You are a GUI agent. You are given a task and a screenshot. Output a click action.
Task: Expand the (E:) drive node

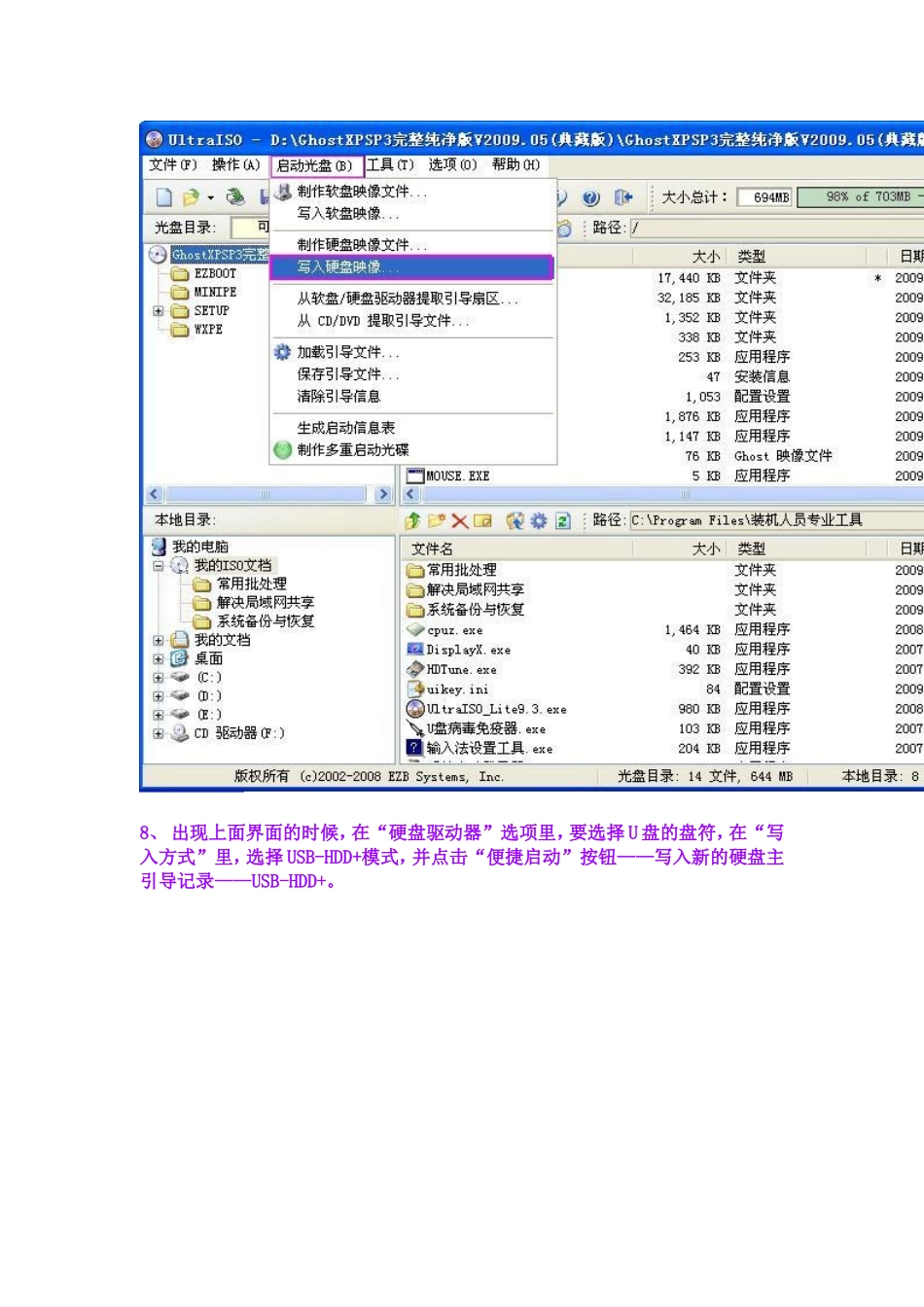point(159,715)
